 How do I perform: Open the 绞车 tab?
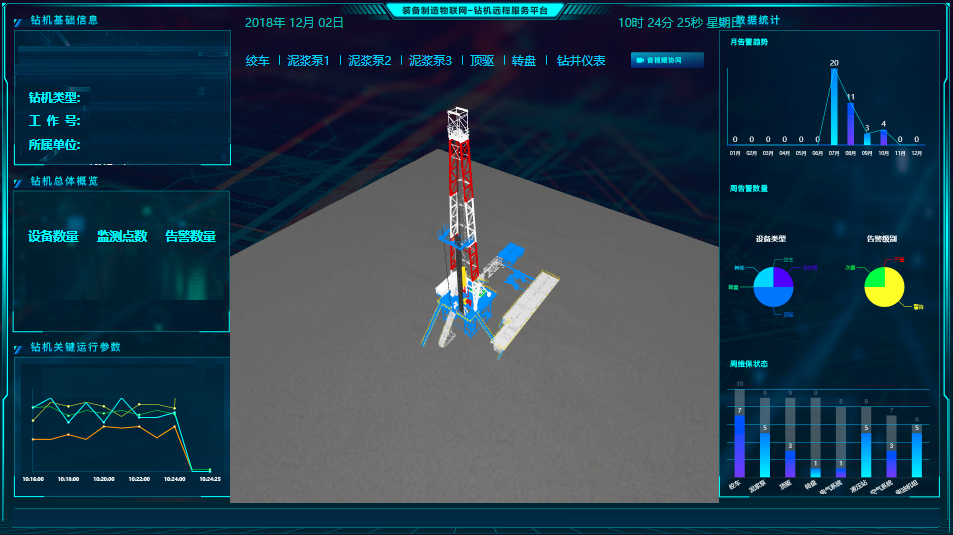pos(258,61)
